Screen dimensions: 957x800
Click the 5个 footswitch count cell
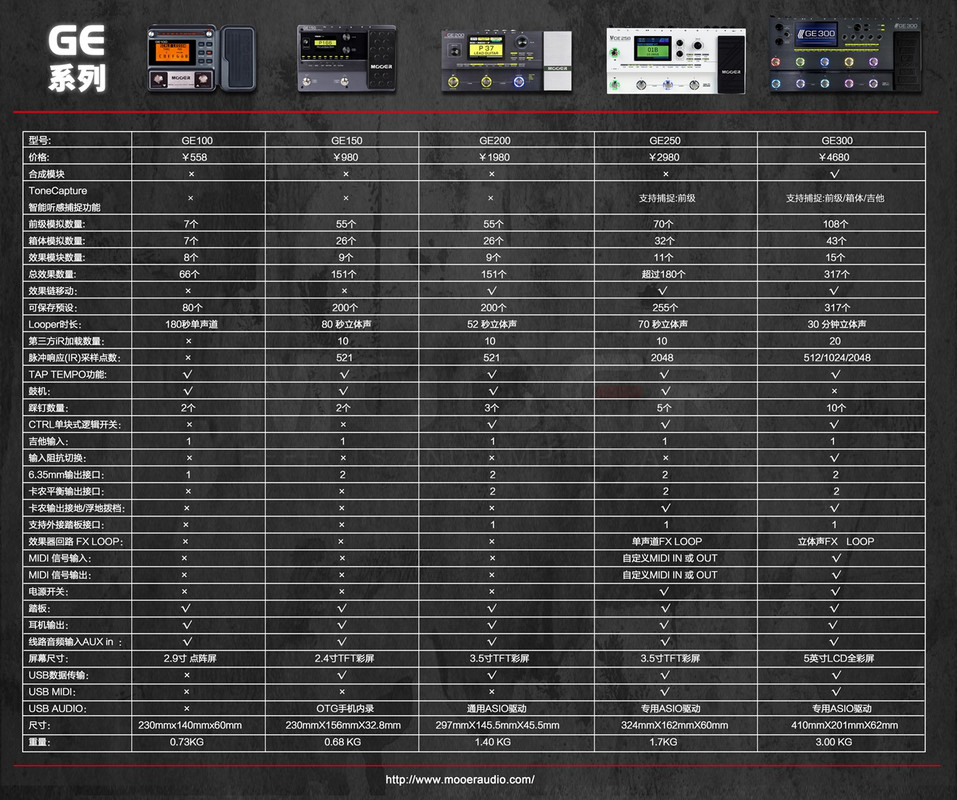click(664, 408)
